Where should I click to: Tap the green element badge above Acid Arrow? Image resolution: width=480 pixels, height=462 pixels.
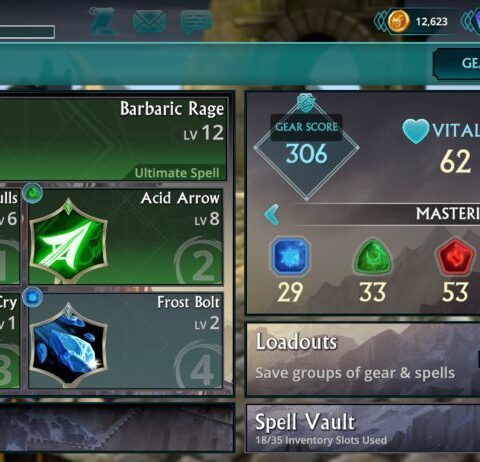33,193
